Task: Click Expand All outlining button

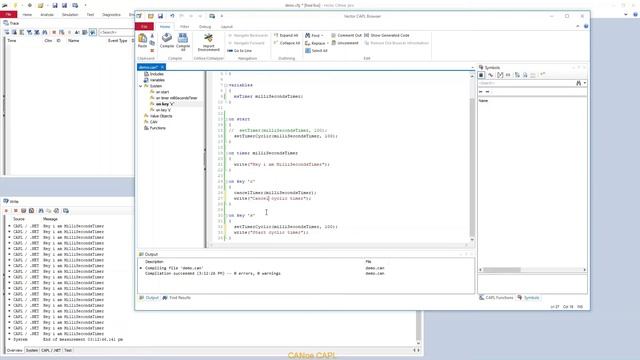Action: click(x=286, y=36)
